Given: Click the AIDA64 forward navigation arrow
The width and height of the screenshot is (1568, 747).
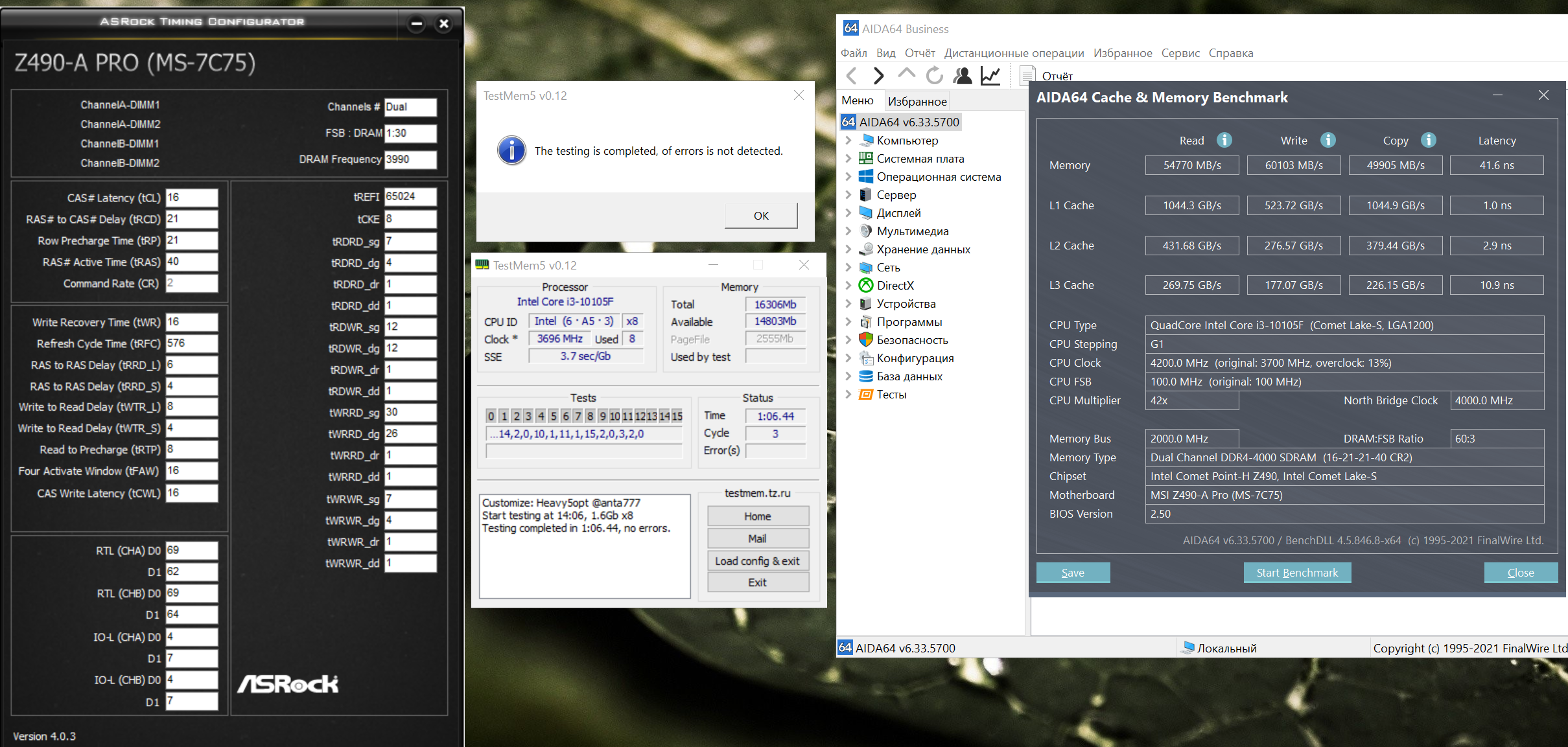Looking at the screenshot, I should pos(878,76).
